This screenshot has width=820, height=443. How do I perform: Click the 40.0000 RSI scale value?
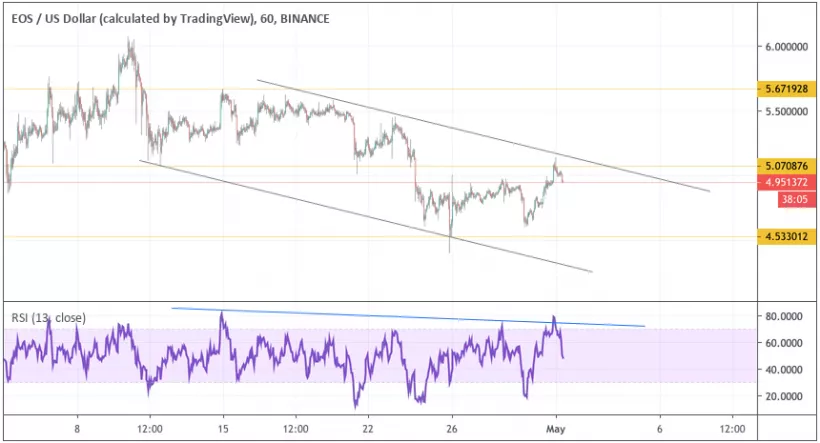(x=783, y=370)
